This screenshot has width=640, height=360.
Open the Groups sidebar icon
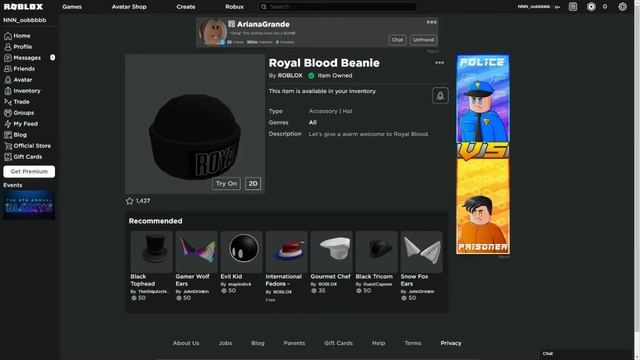click(8, 113)
